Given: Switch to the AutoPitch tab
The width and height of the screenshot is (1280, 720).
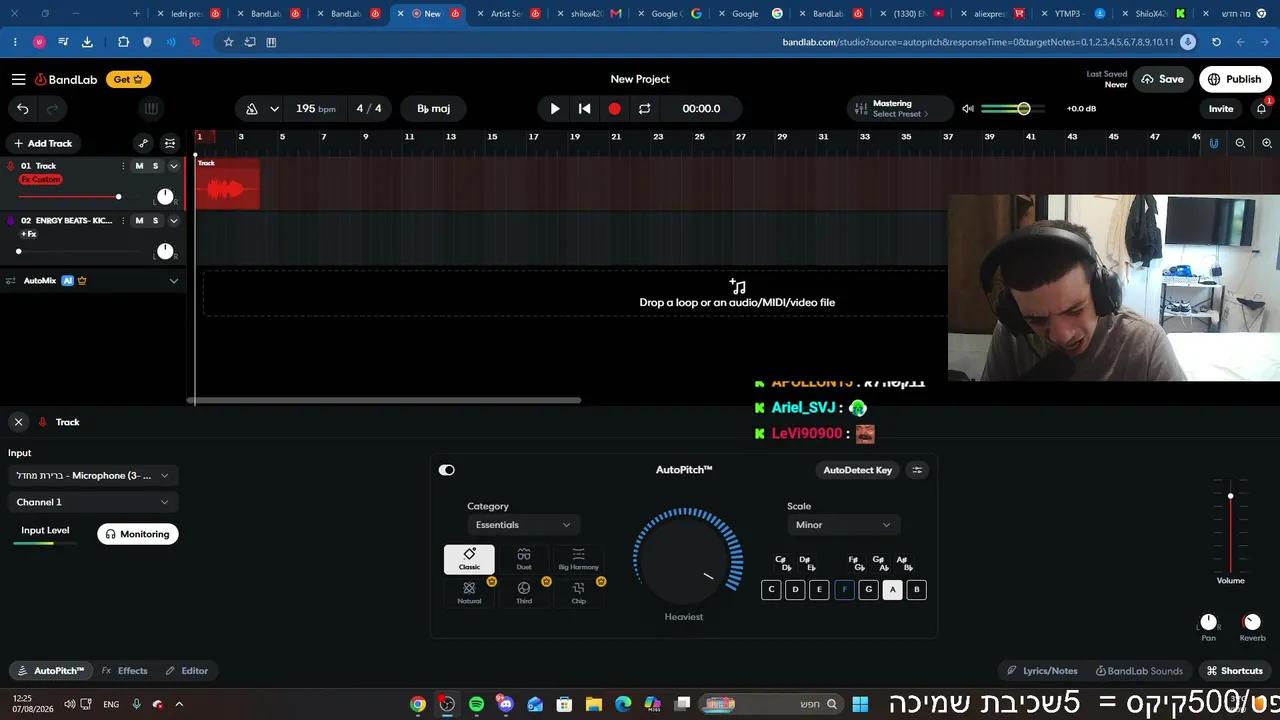Looking at the screenshot, I should pos(50,671).
